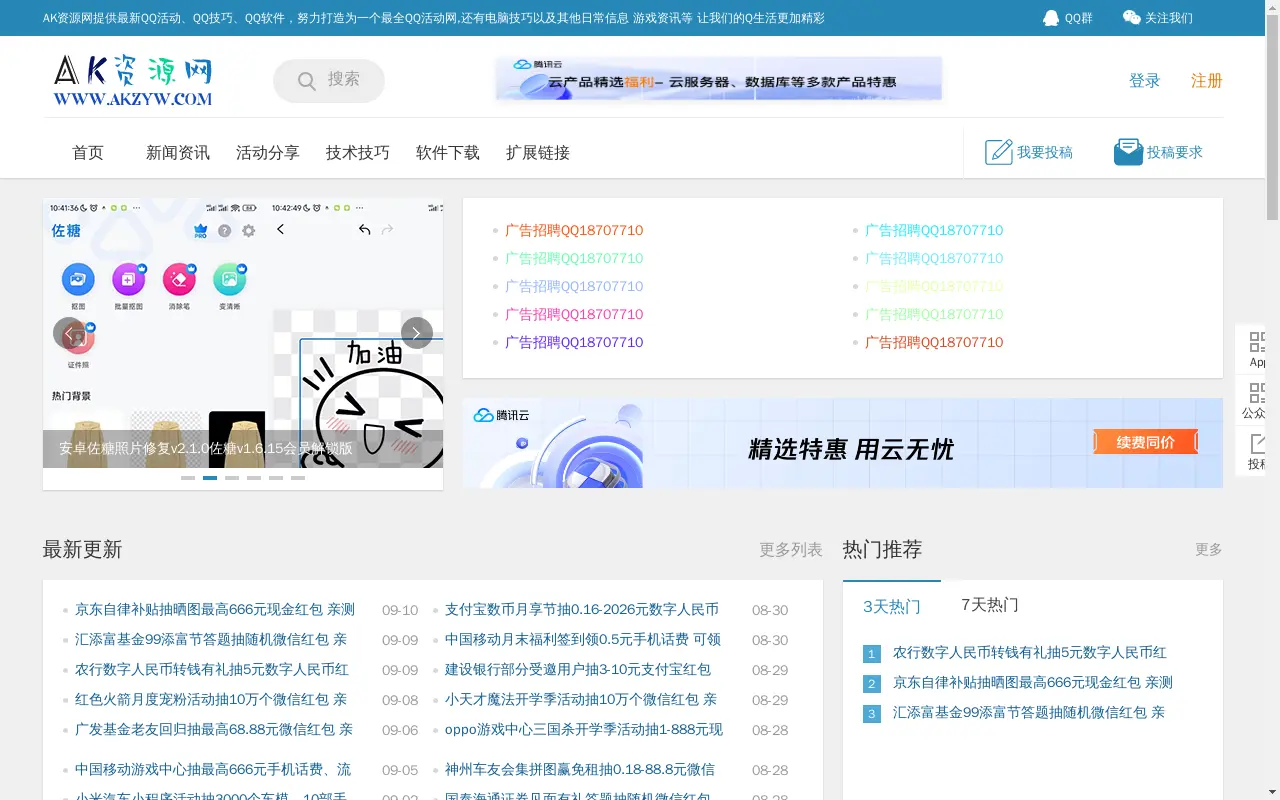Open the 新闻资讯 navigation item
This screenshot has height=800, width=1280.
[x=178, y=153]
